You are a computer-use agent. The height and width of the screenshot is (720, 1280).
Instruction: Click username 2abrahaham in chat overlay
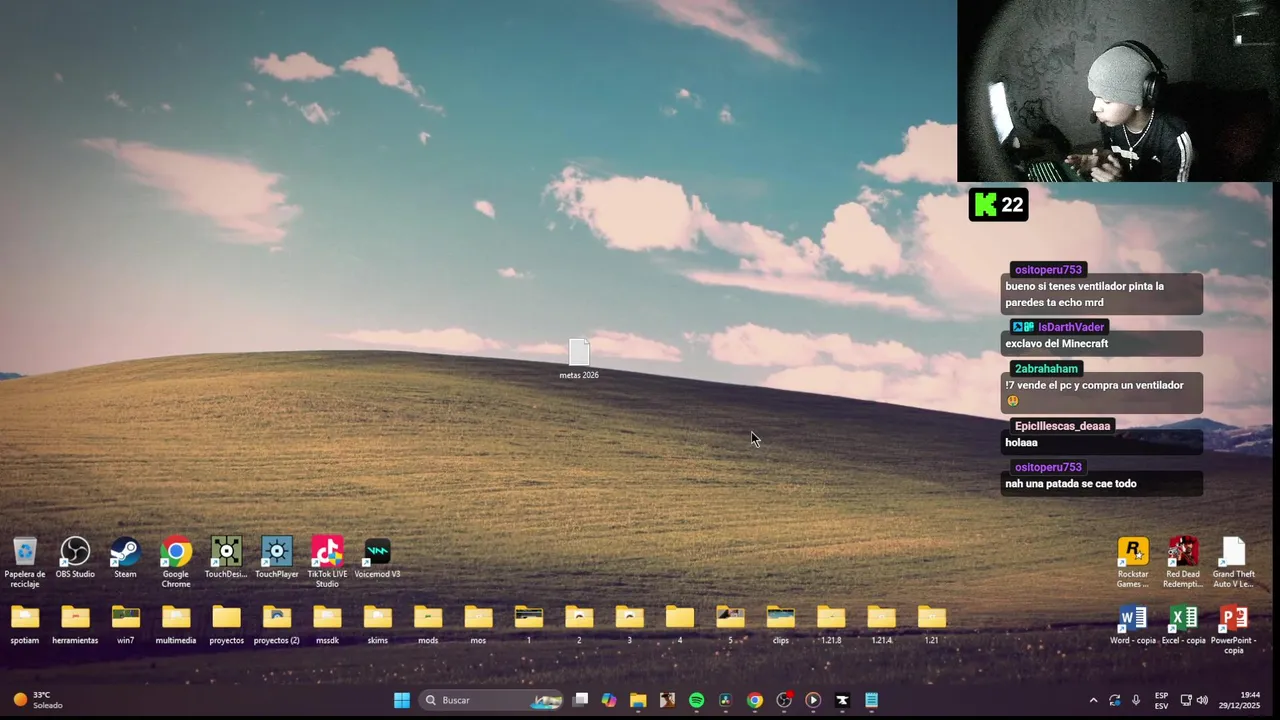tap(1046, 369)
